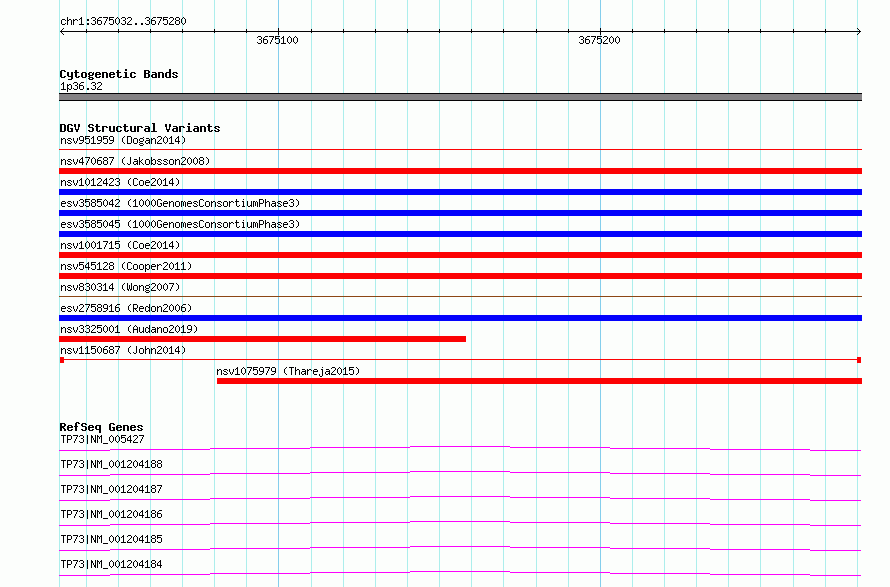
Task: Open transcript TP73|NM_001204185 label
Action: (x=111, y=539)
